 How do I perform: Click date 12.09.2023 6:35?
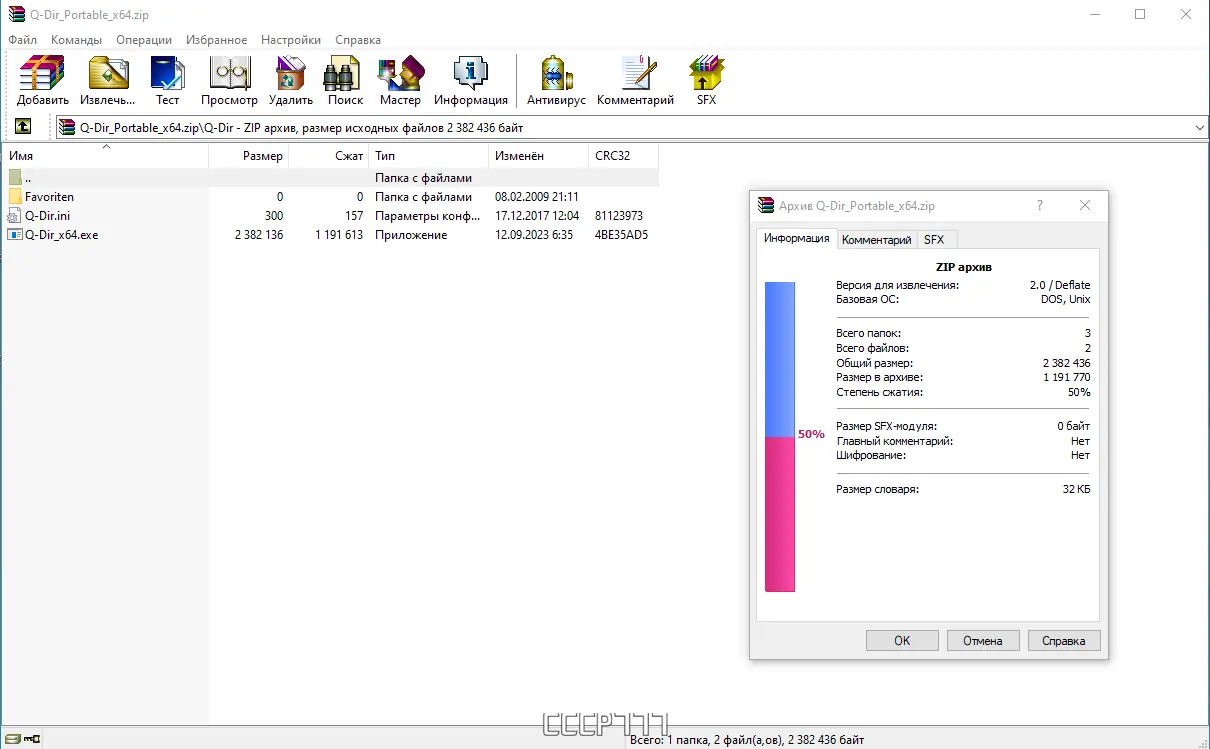coord(534,235)
